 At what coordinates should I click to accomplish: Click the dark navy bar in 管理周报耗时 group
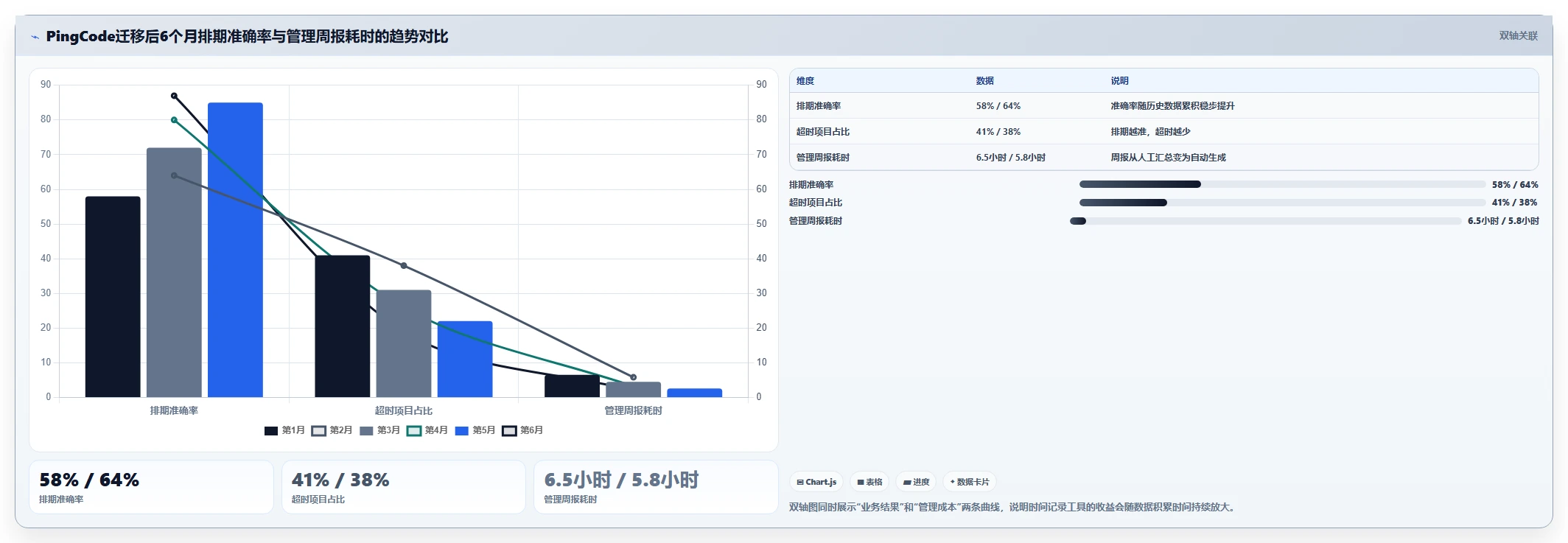click(x=572, y=386)
